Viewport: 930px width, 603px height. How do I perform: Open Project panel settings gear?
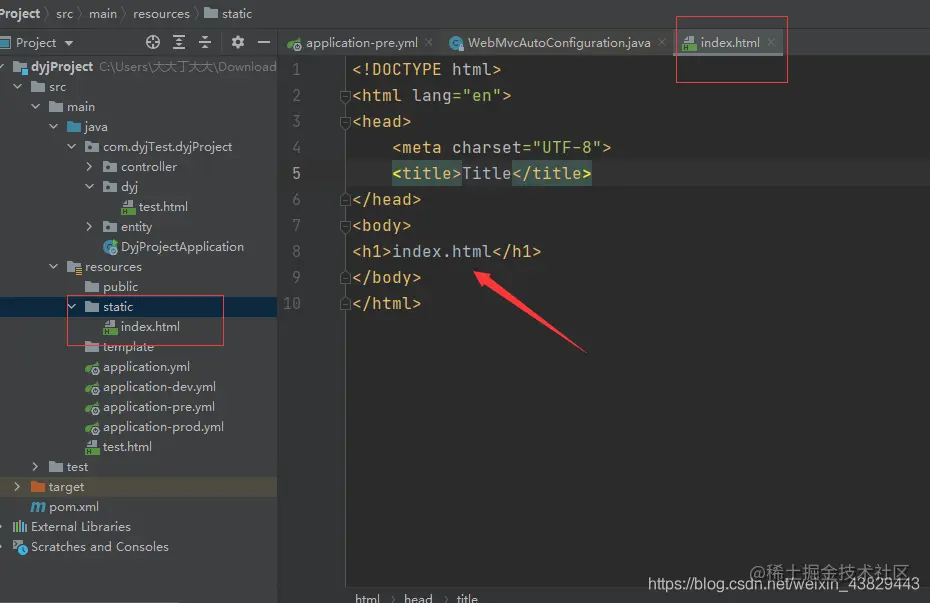[238, 42]
